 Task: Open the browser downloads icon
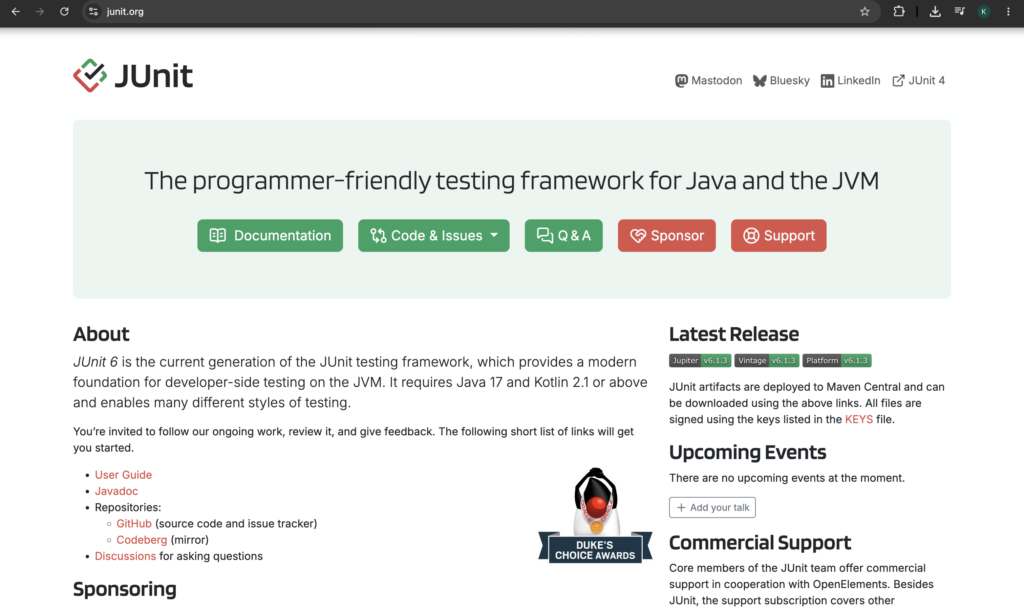click(935, 11)
